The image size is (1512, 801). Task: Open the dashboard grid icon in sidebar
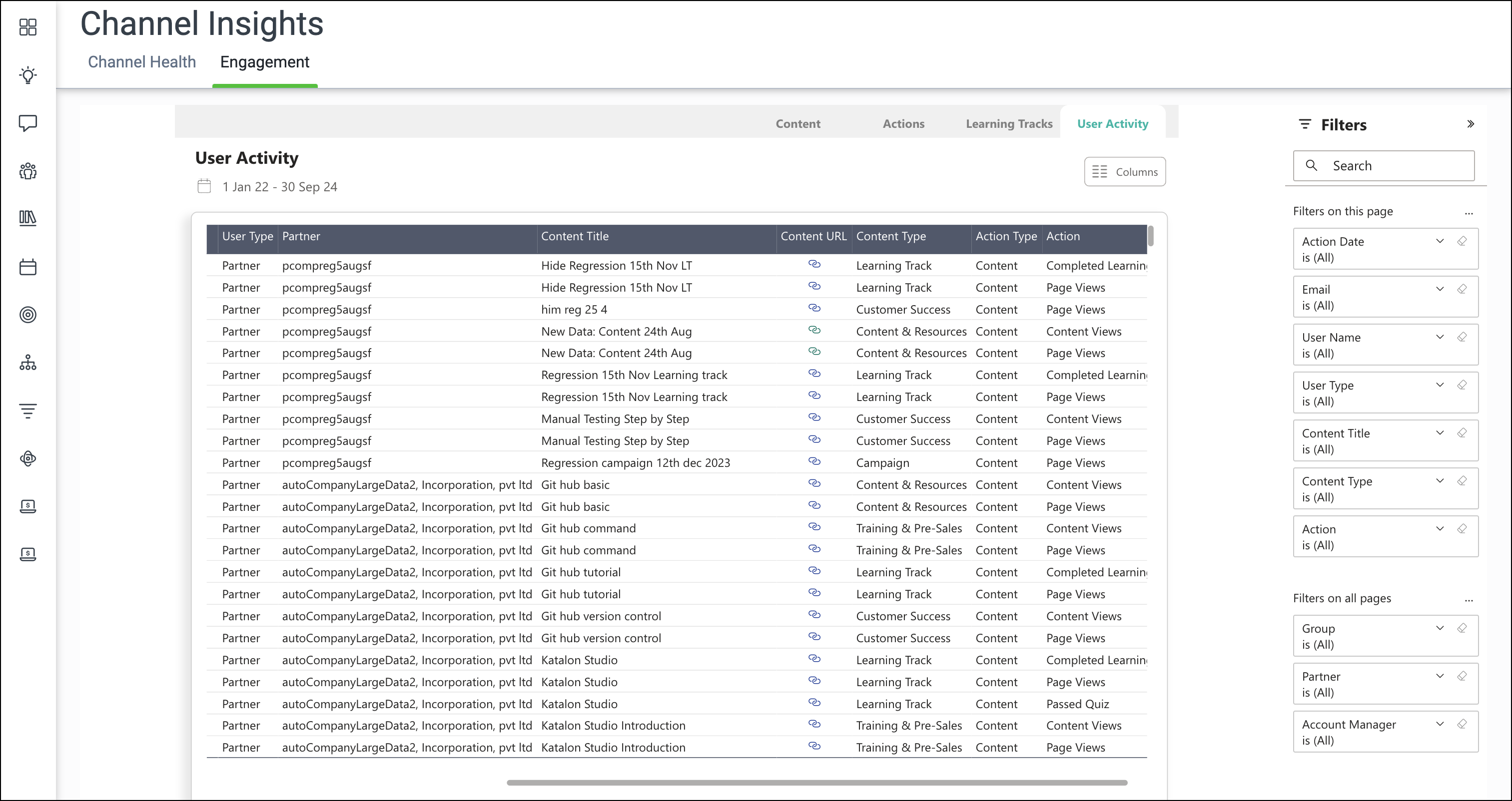(27, 27)
